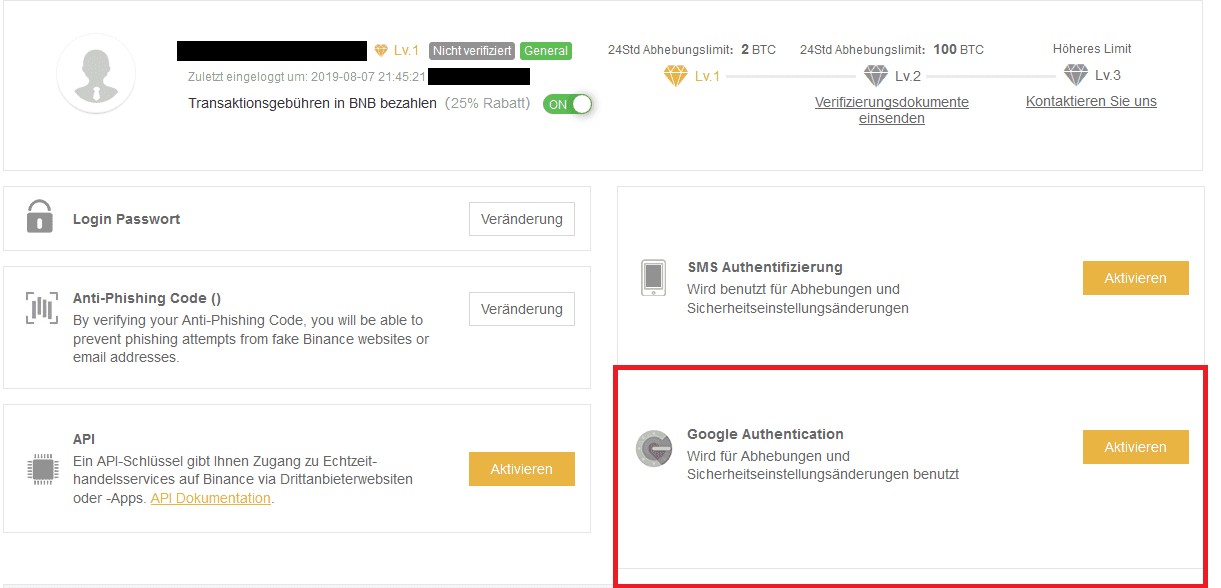Viewport: 1221px width, 588px height.
Task: Click the Login Passwort padlock icon
Action: [x=39, y=217]
